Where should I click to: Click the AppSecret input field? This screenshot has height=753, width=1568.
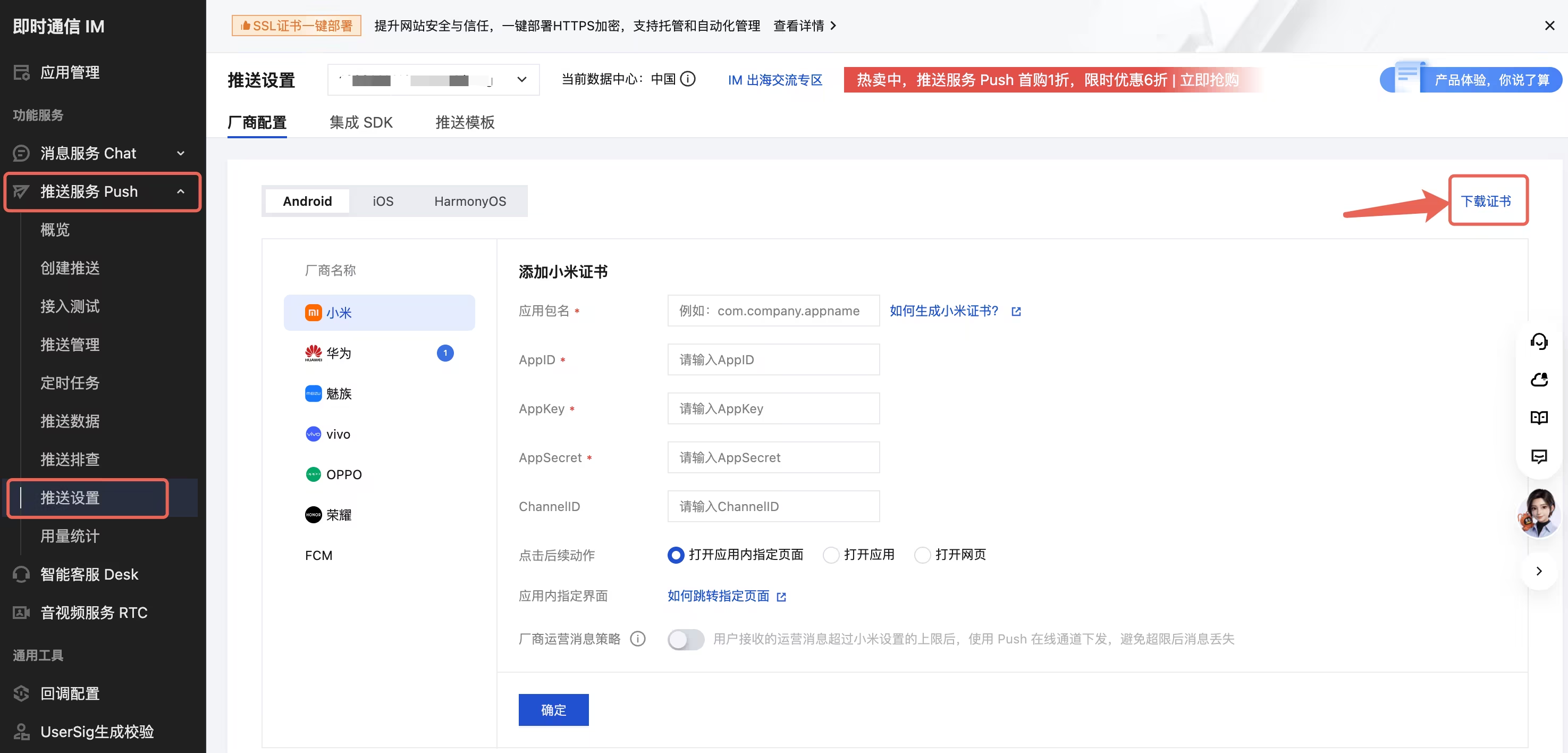(774, 457)
